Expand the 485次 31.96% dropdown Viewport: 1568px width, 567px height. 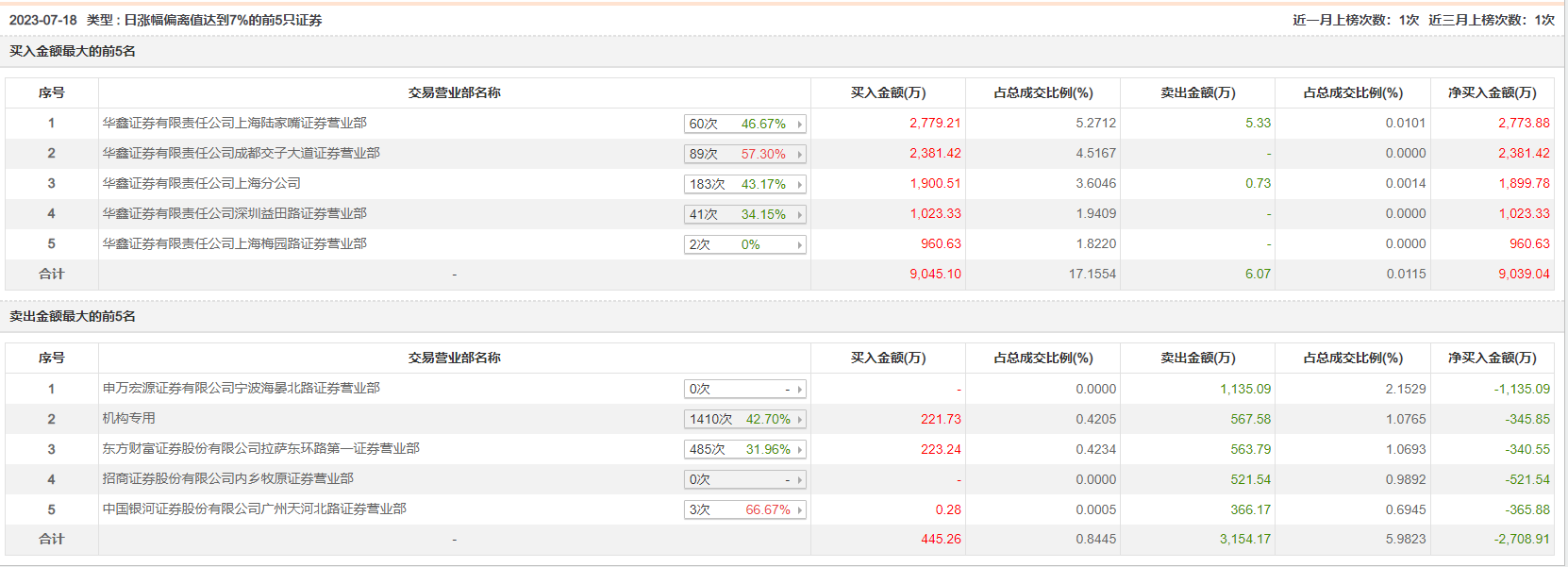coord(799,449)
